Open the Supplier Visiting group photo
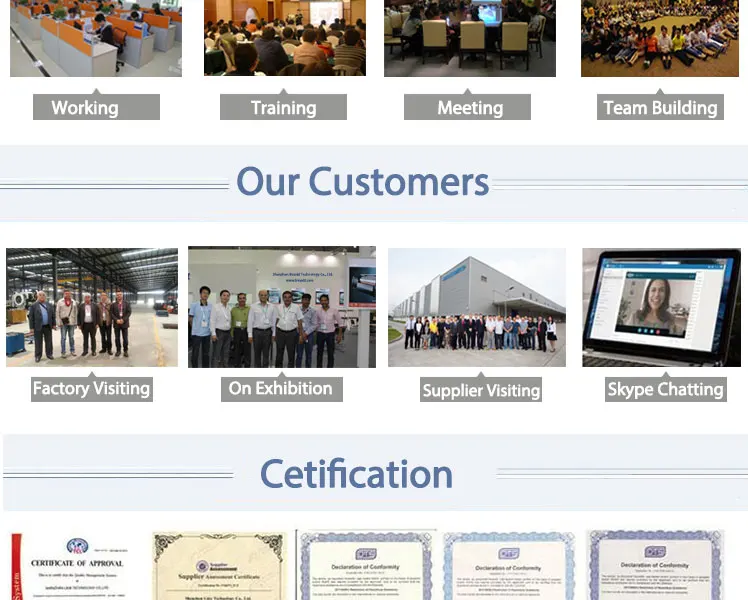 pos(477,308)
